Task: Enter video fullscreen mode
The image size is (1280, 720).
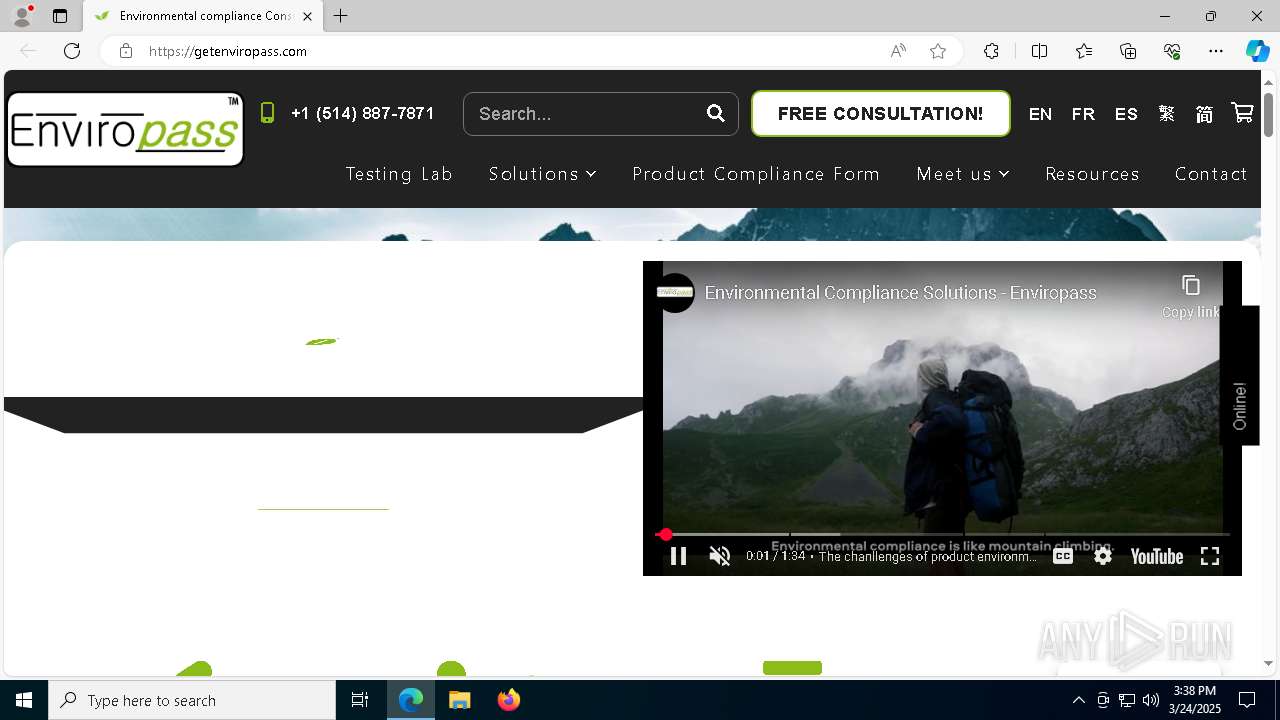Action: [x=1210, y=557]
